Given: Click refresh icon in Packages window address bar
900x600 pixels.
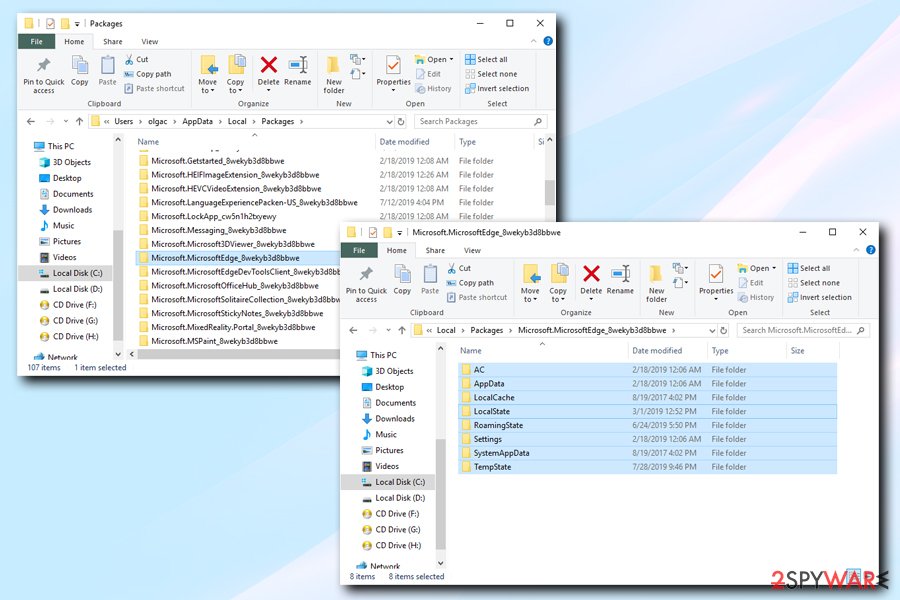Looking at the screenshot, I should (x=401, y=122).
